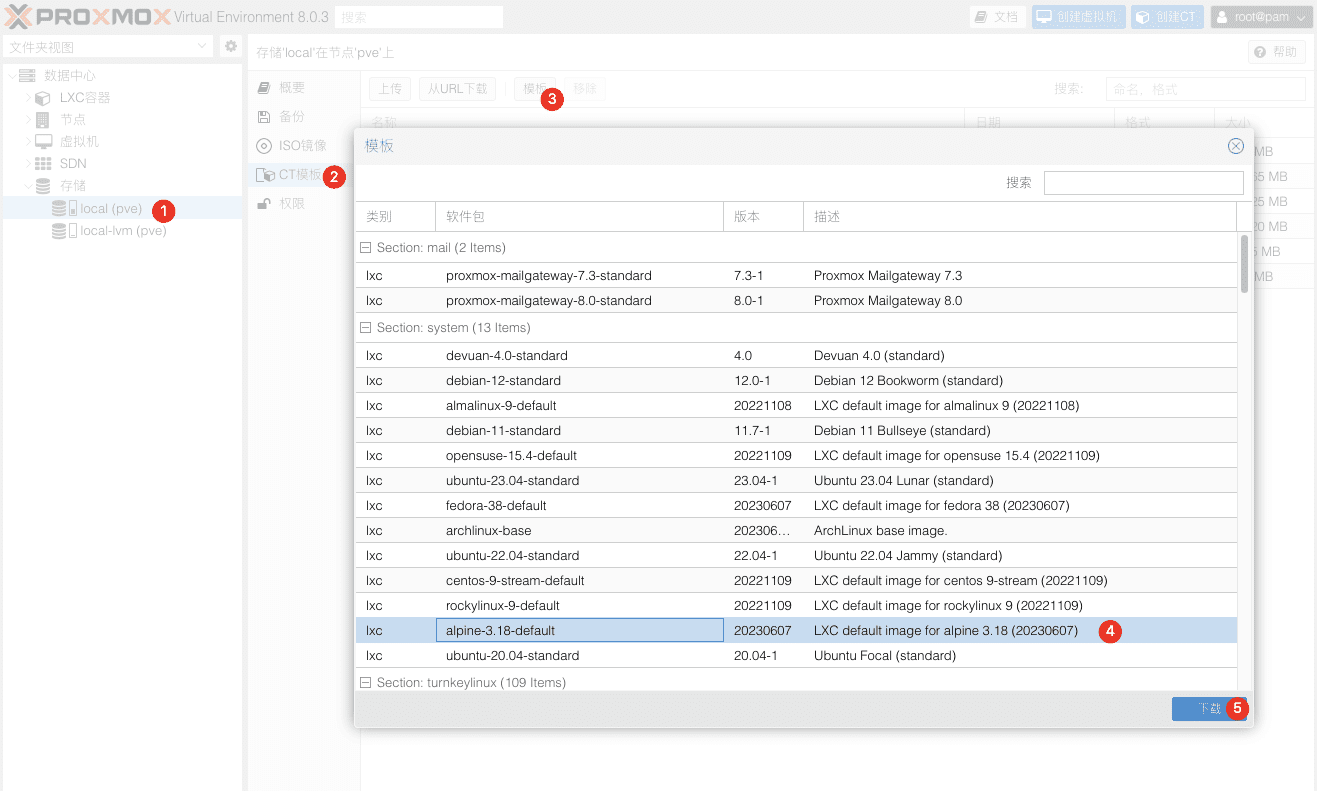Expand the 虚拟机 tree node
This screenshot has width=1317, height=791.
(27, 142)
